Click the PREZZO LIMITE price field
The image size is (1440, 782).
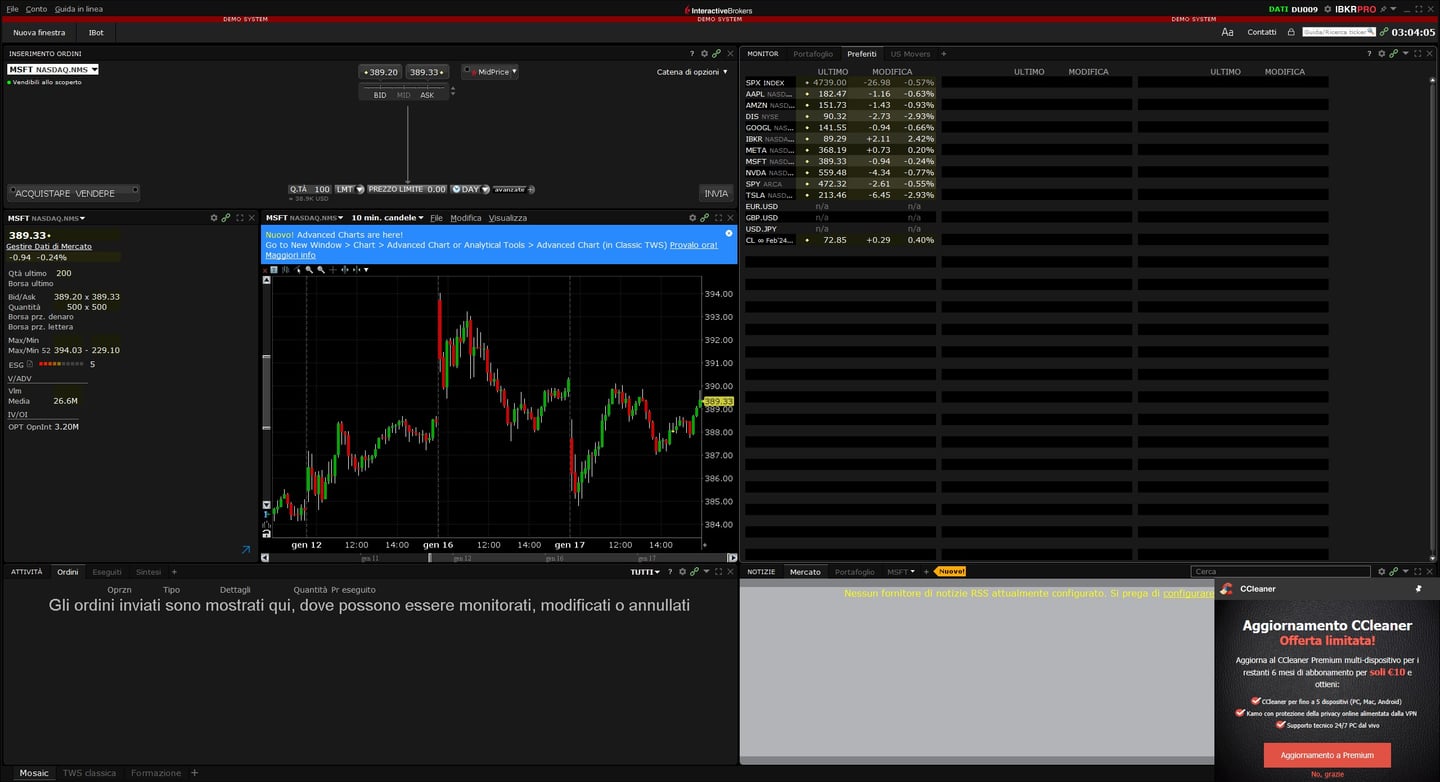[x=407, y=189]
